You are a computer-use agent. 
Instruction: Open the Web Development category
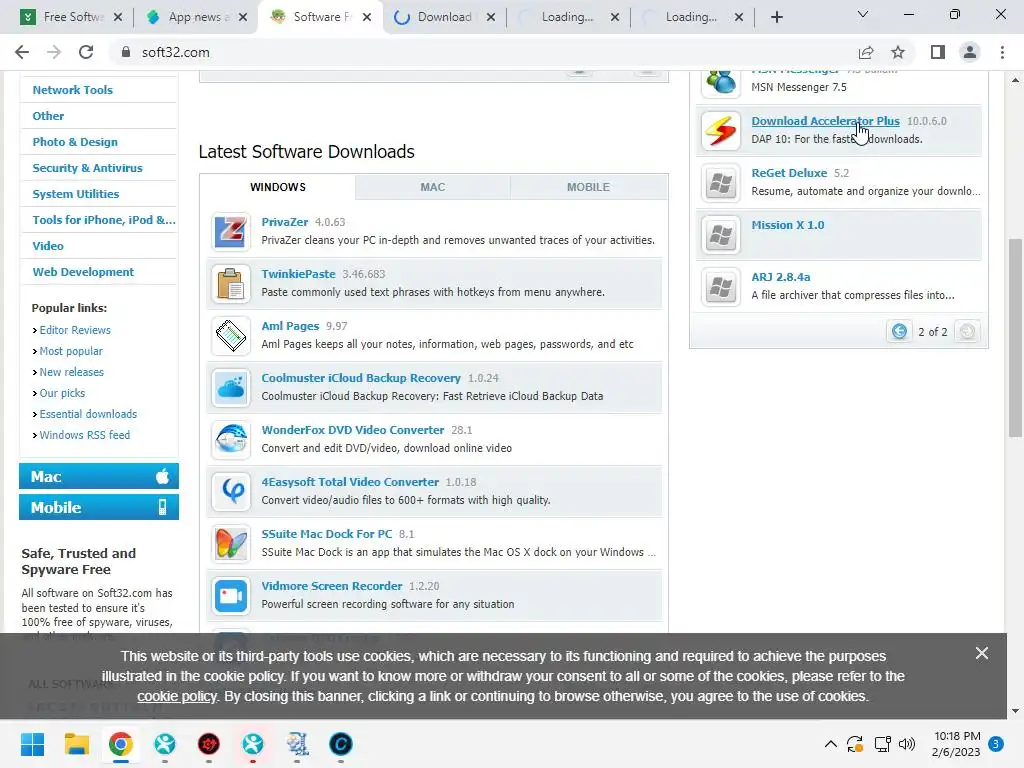pyautogui.click(x=83, y=272)
